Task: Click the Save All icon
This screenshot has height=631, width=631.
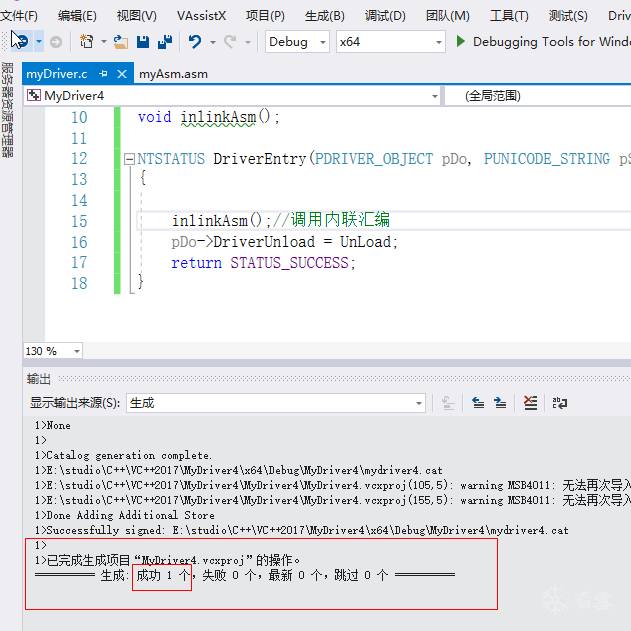Action: [165, 42]
